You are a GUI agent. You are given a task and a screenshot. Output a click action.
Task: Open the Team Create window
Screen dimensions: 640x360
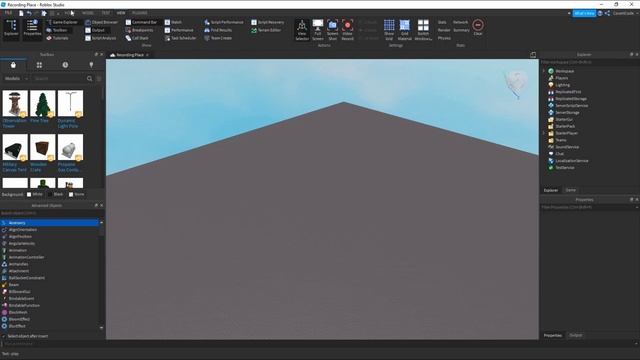pos(218,38)
